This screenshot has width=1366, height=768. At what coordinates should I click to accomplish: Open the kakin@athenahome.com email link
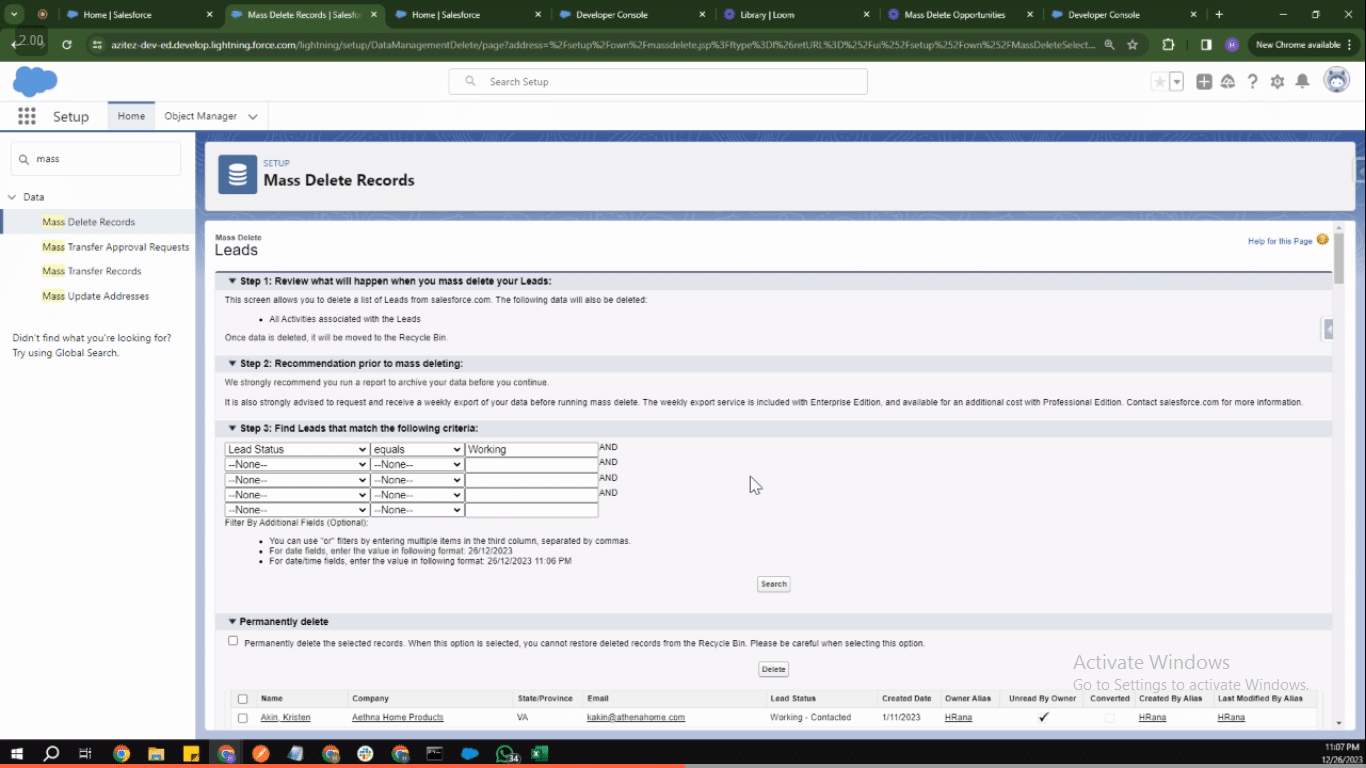(x=636, y=718)
